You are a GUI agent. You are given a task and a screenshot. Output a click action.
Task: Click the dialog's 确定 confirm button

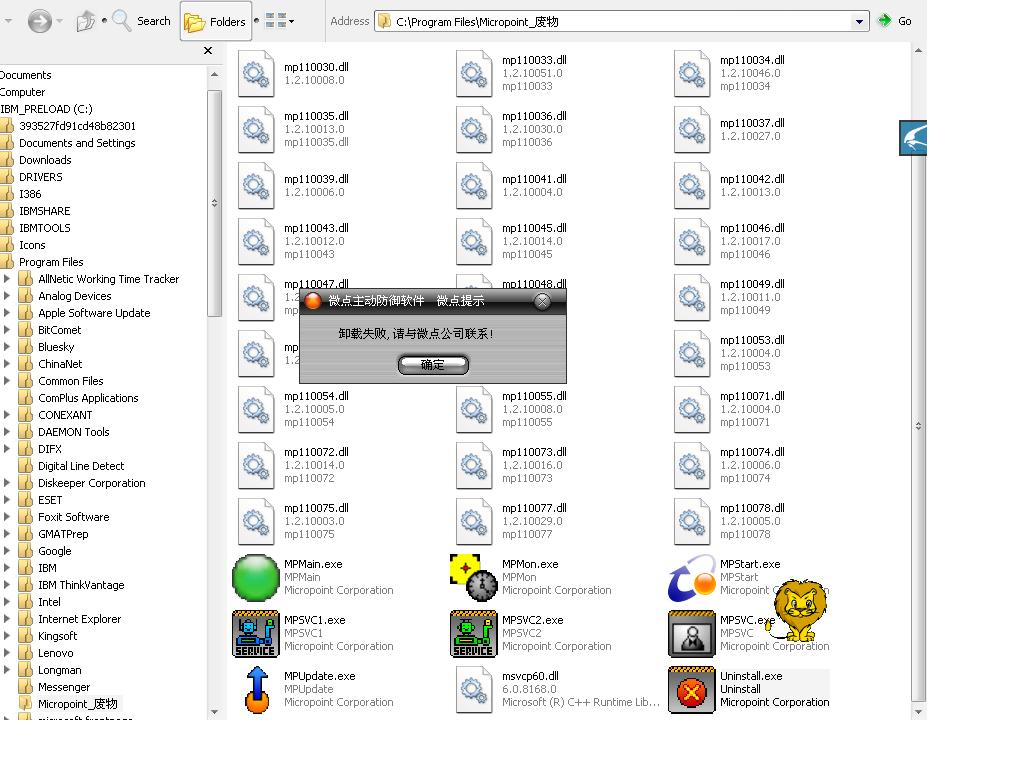coord(433,364)
